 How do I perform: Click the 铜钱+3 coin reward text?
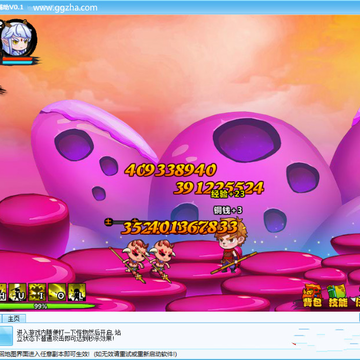pyautogui.click(x=228, y=210)
